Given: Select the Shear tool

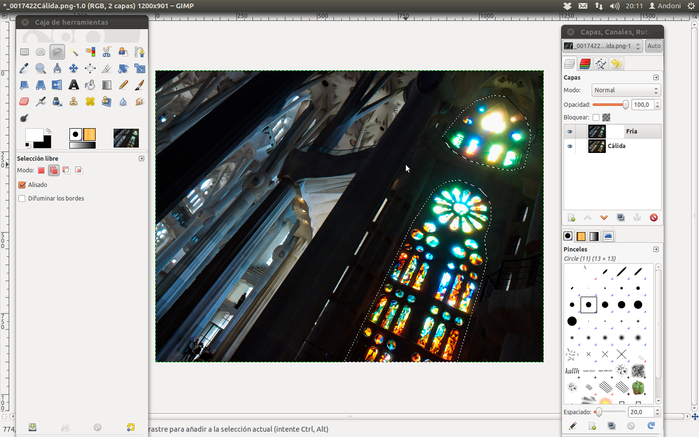Looking at the screenshot, I should click(24, 85).
